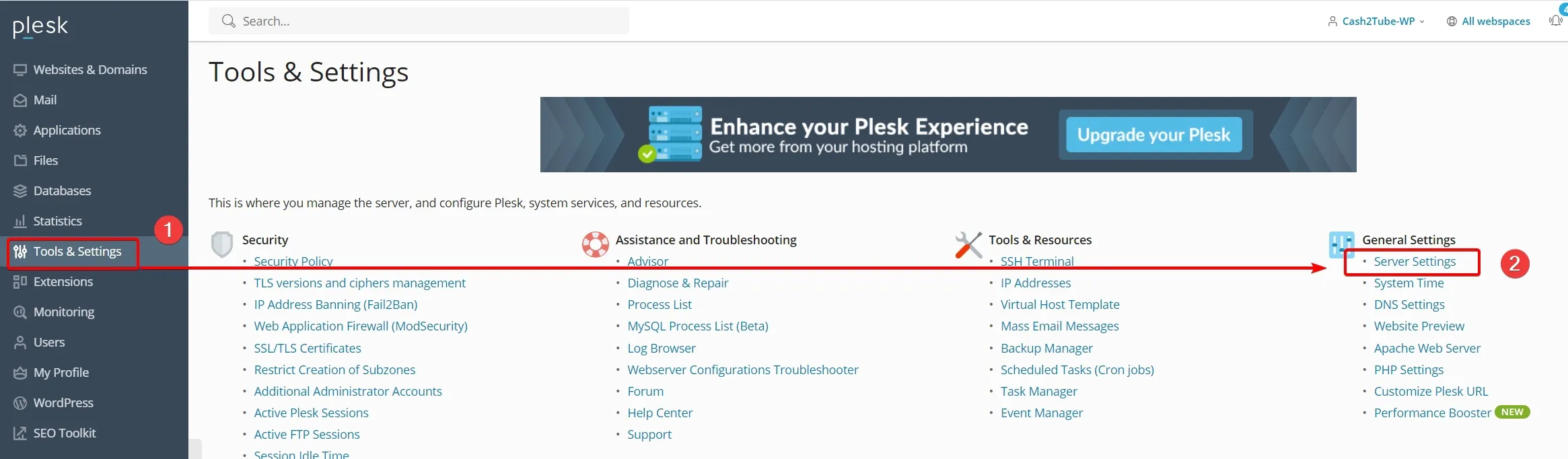Screen dimensions: 1568x459
Task: Open SSH Terminal link
Action: coord(1037,262)
